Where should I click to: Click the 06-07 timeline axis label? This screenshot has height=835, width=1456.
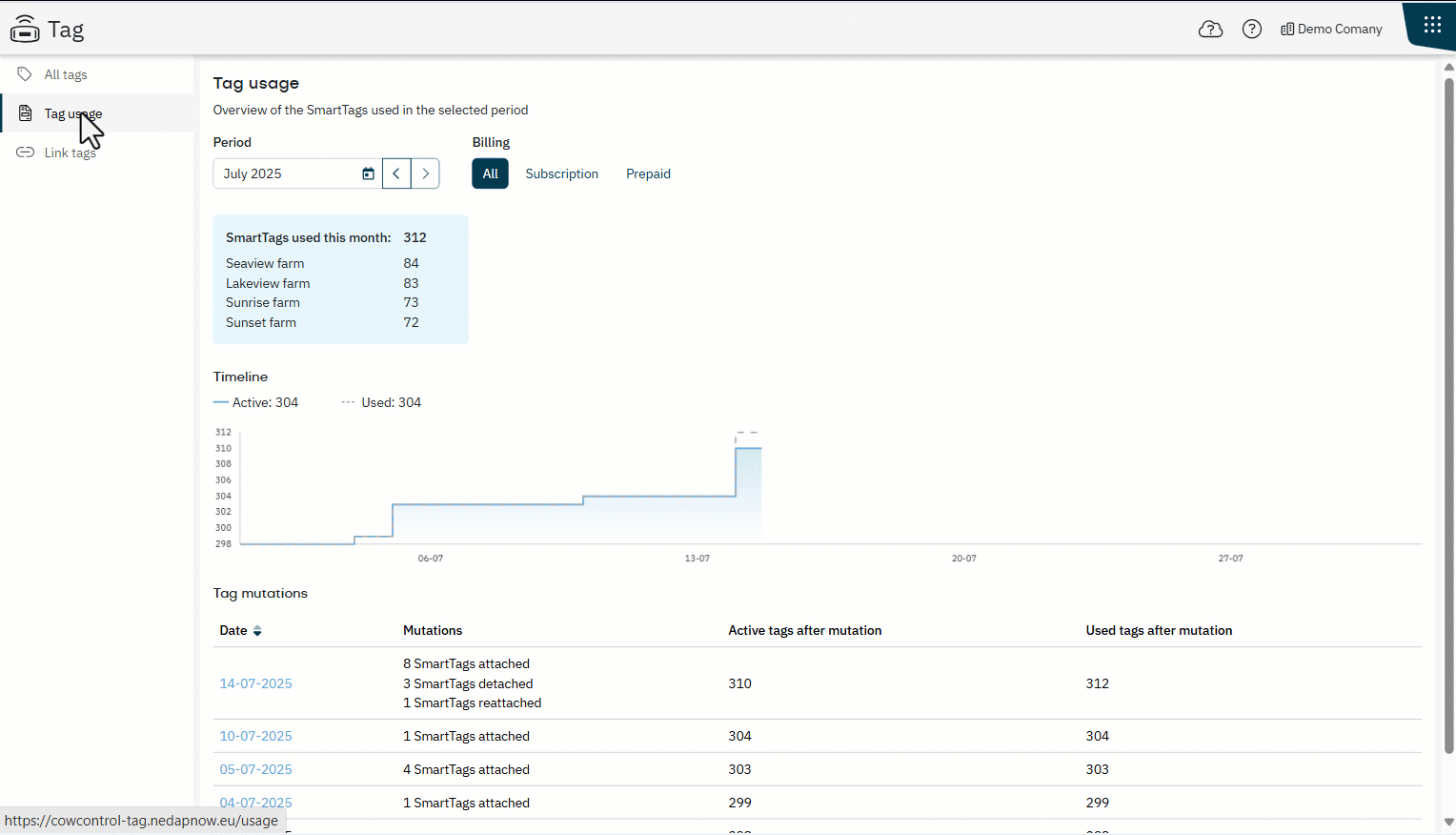(x=431, y=559)
